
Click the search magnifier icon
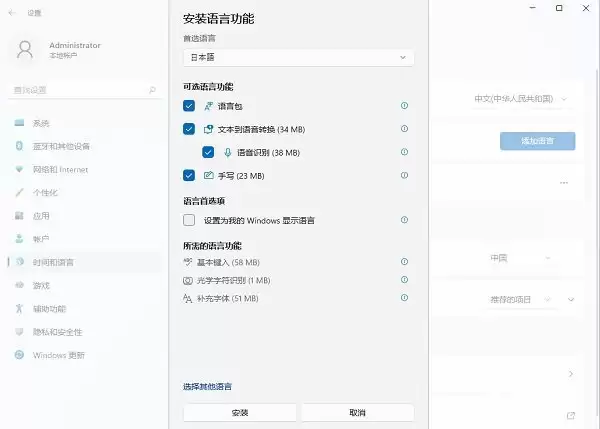(152, 90)
